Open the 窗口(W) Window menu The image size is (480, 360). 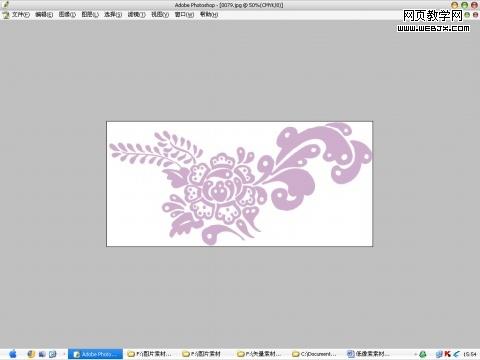pyautogui.click(x=184, y=15)
